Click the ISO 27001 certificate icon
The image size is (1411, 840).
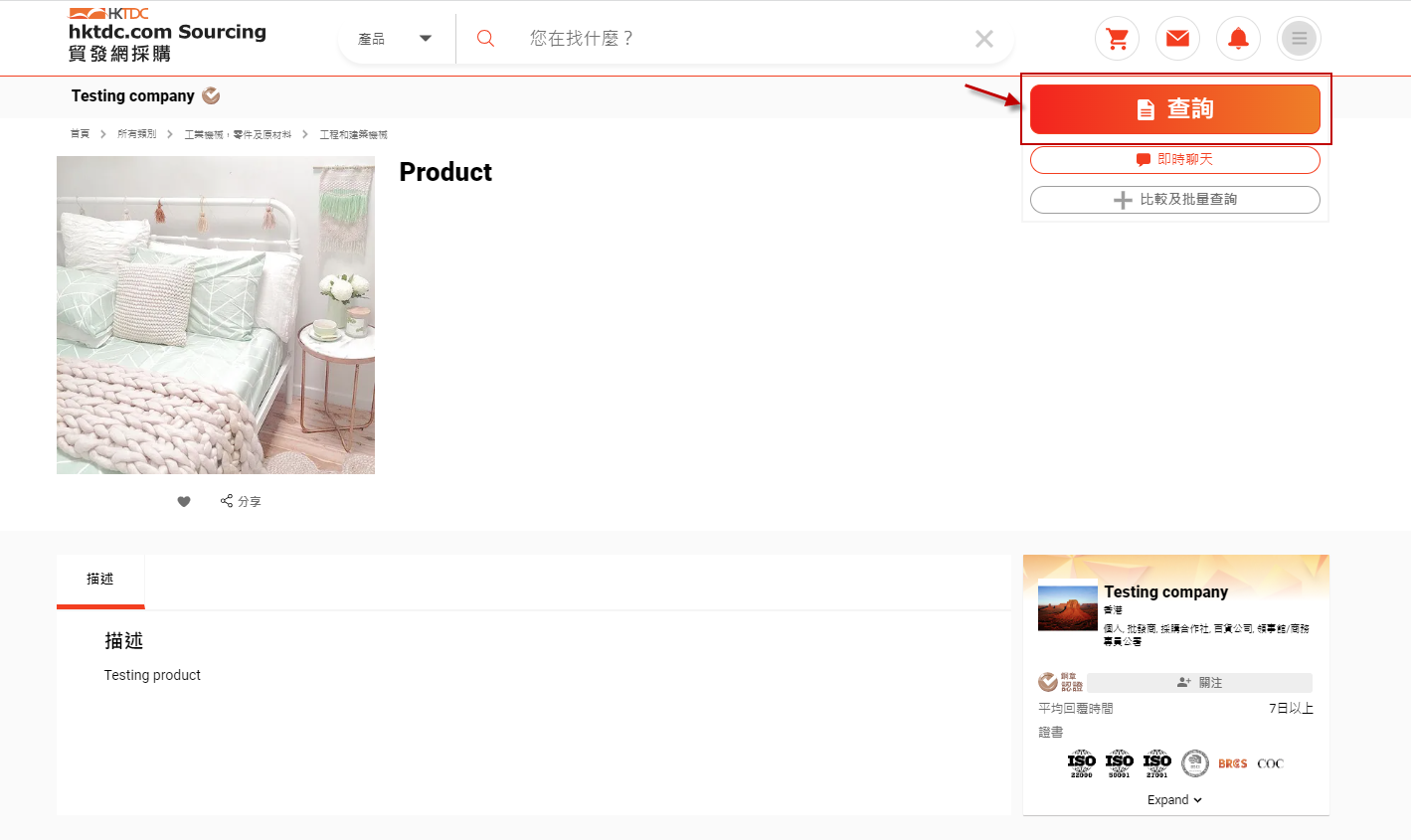[1157, 763]
